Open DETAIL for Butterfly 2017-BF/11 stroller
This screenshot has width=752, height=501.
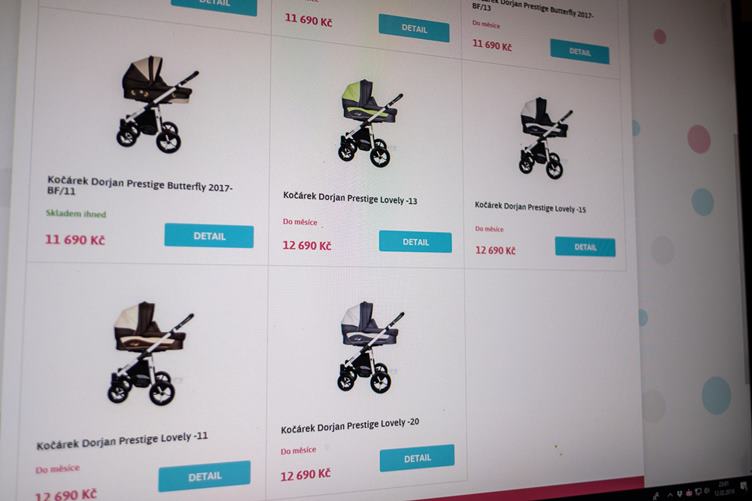pos(209,235)
